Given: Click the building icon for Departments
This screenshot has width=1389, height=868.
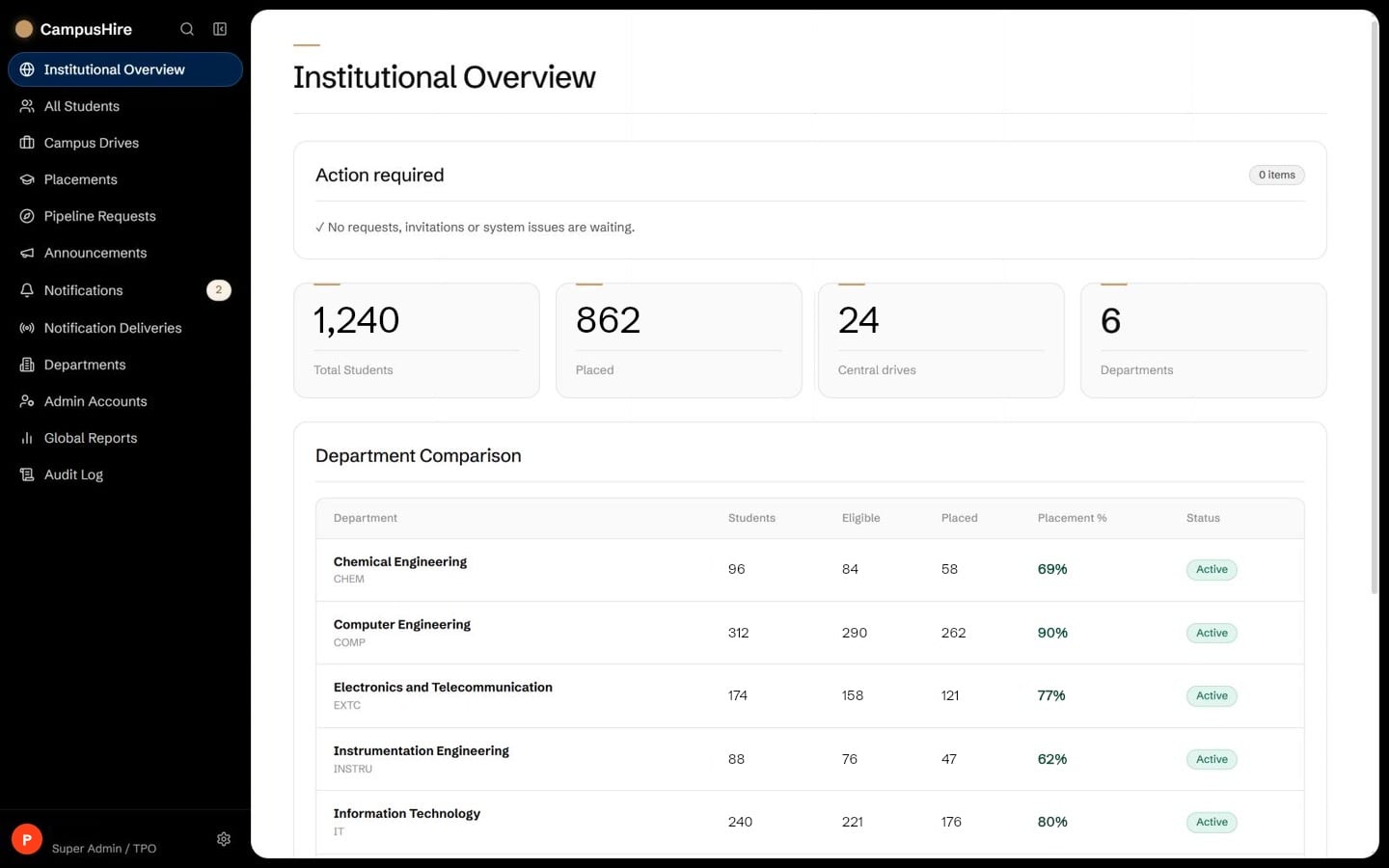Looking at the screenshot, I should 27,365.
